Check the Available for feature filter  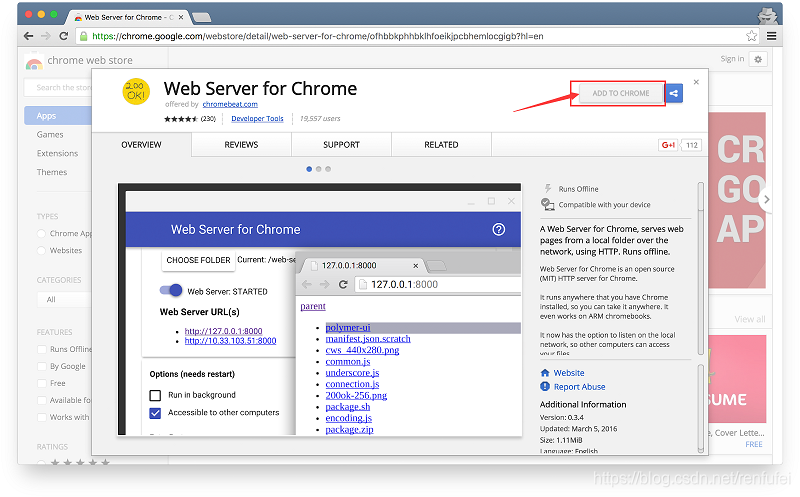point(42,401)
